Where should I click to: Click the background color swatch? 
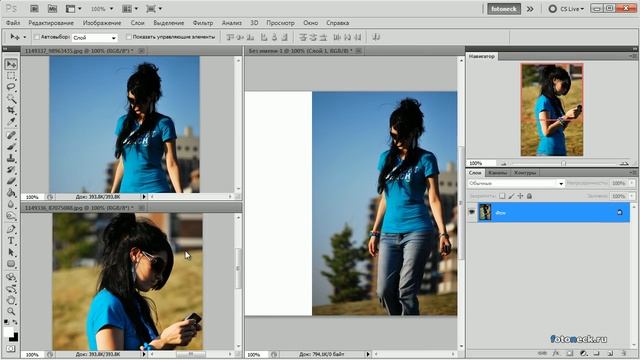point(14,338)
